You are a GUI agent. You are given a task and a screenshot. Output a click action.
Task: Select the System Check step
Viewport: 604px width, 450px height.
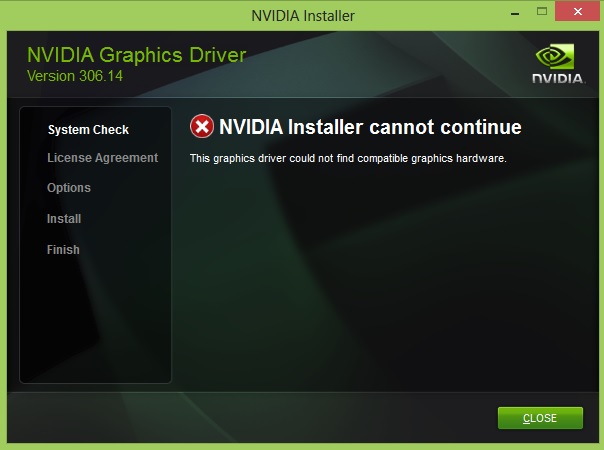[88, 130]
